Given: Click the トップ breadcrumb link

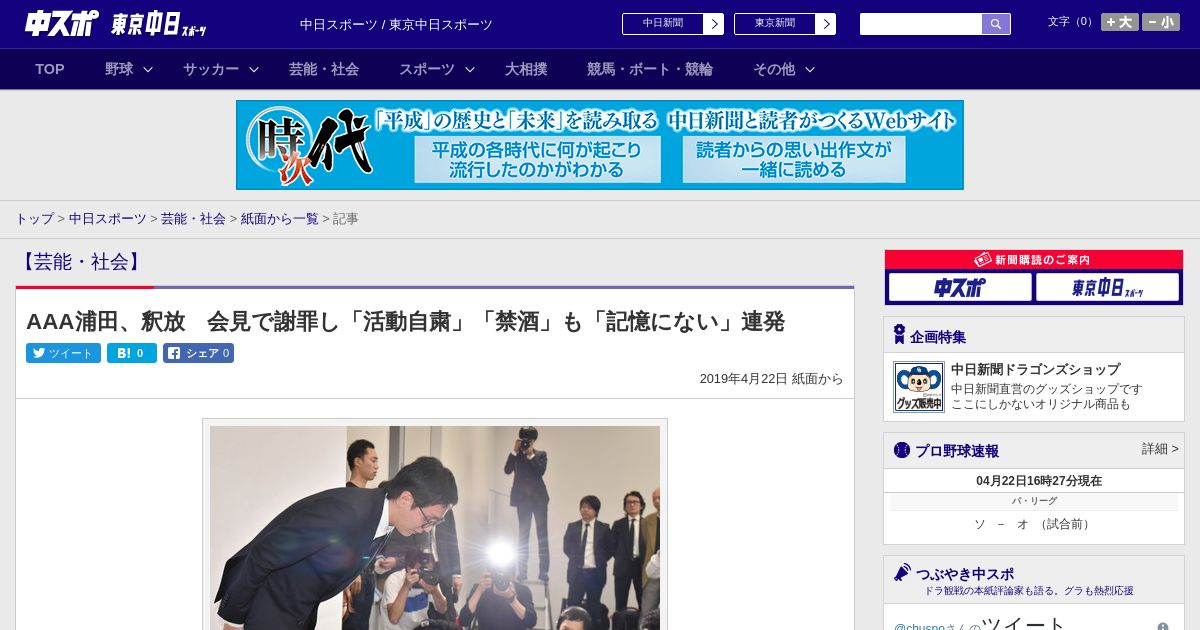Looking at the screenshot, I should point(34,219).
